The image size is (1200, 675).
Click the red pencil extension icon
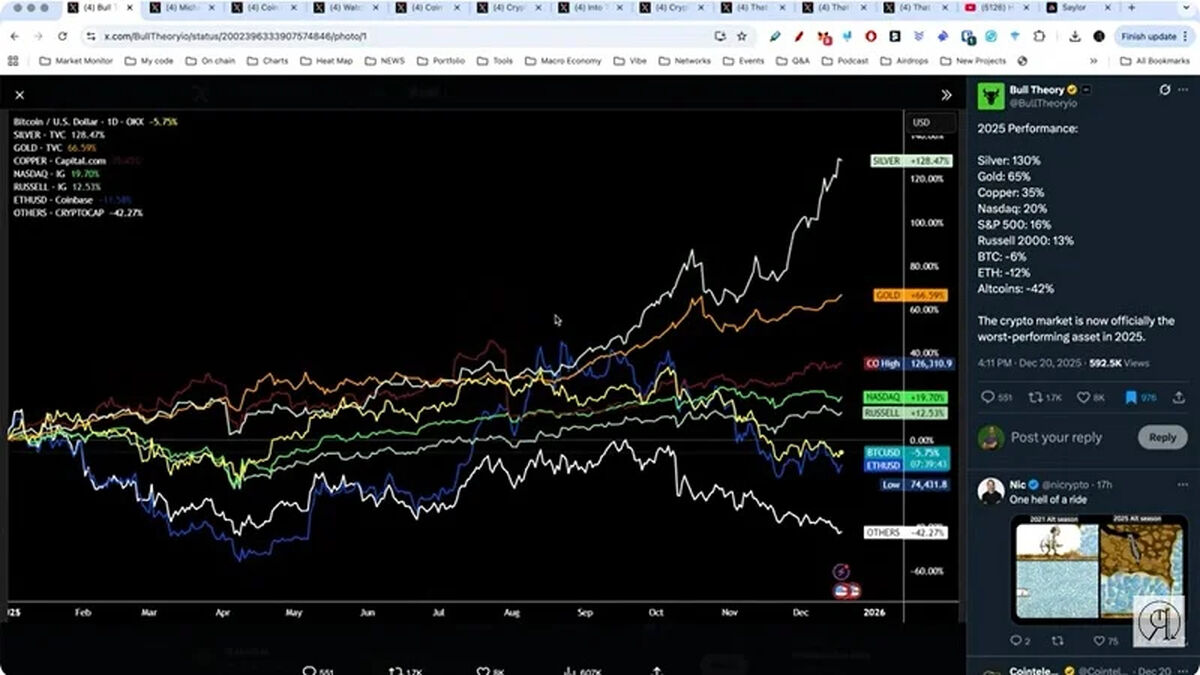click(x=800, y=36)
